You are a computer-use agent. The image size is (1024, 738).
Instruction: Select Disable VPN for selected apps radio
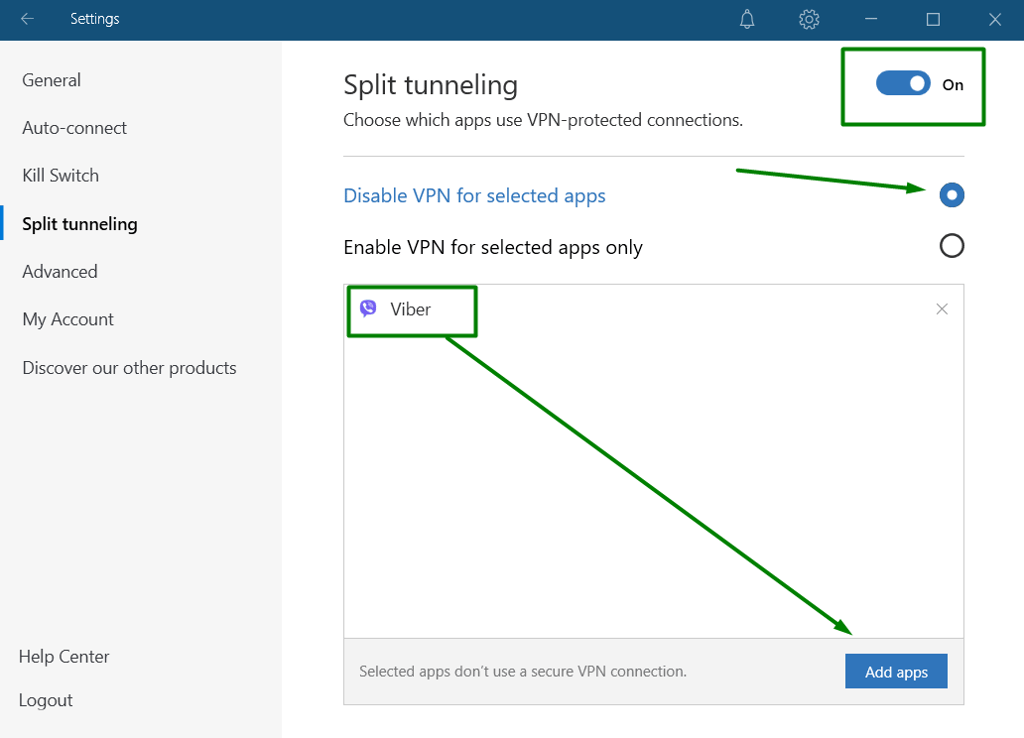(x=952, y=195)
